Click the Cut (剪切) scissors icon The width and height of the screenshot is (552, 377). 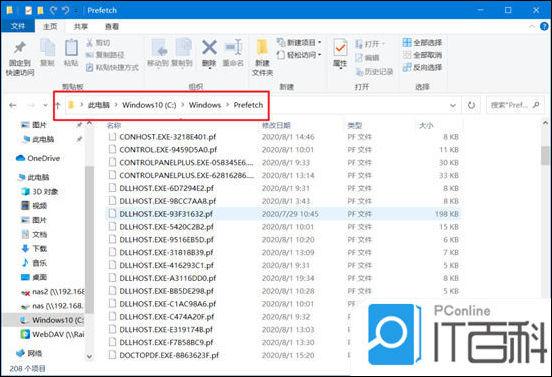[x=90, y=43]
